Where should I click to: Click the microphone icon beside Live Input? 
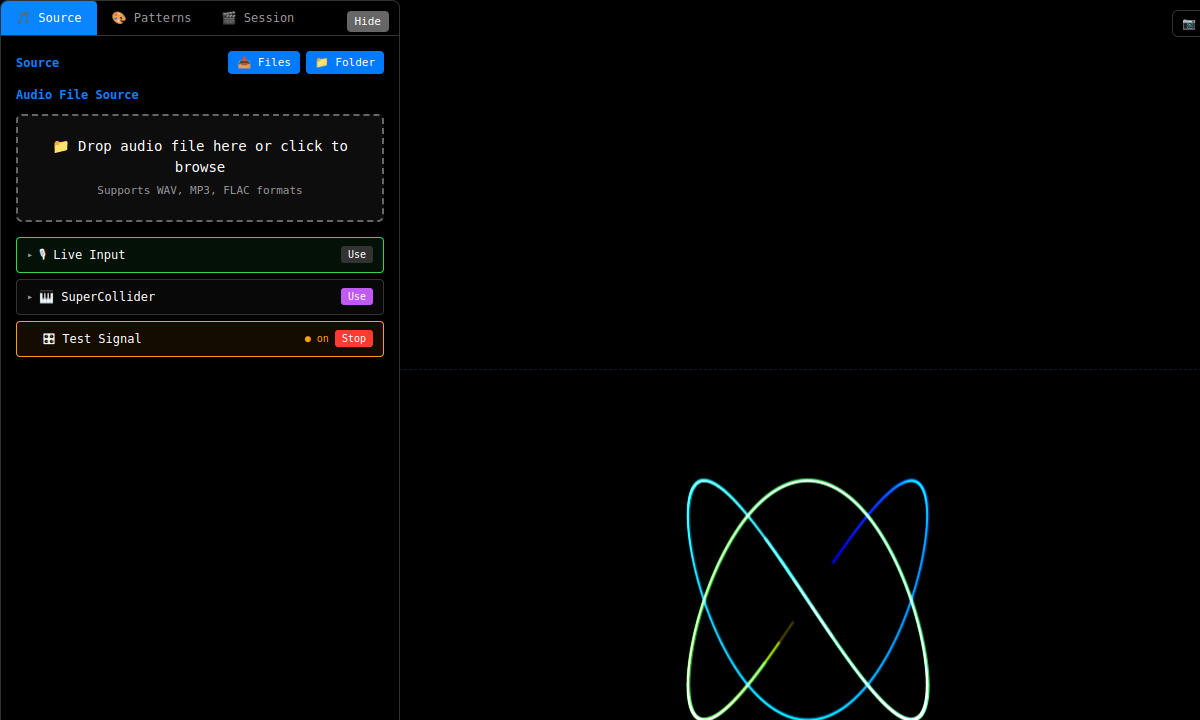pyautogui.click(x=42, y=255)
